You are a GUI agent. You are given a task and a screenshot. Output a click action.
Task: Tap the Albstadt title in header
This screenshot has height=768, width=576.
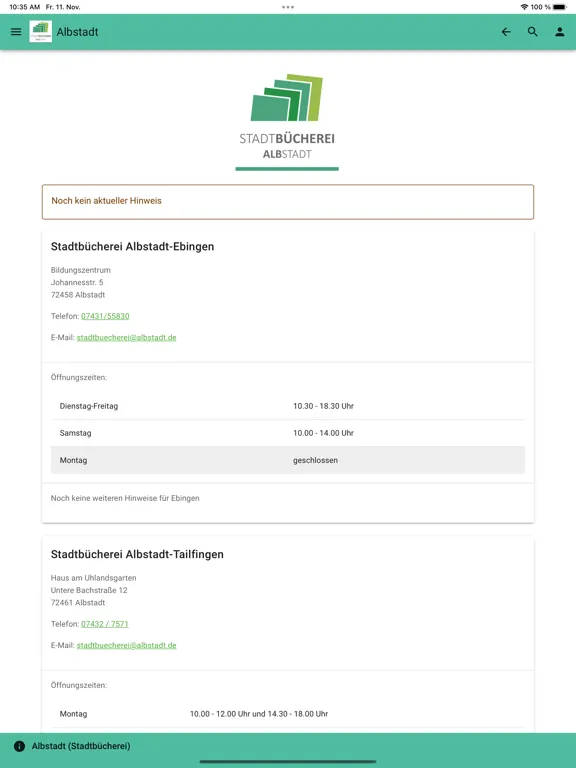tap(77, 32)
